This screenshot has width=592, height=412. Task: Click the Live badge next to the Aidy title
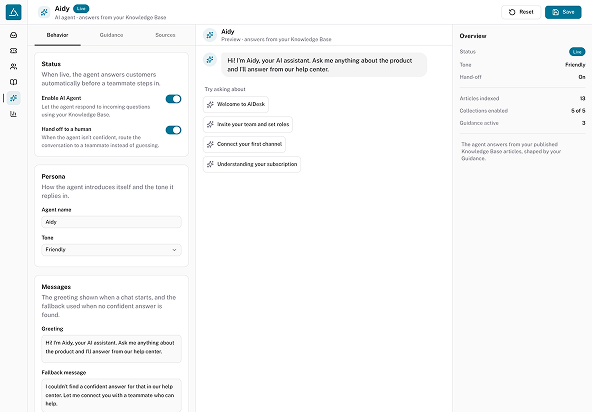tap(81, 8)
